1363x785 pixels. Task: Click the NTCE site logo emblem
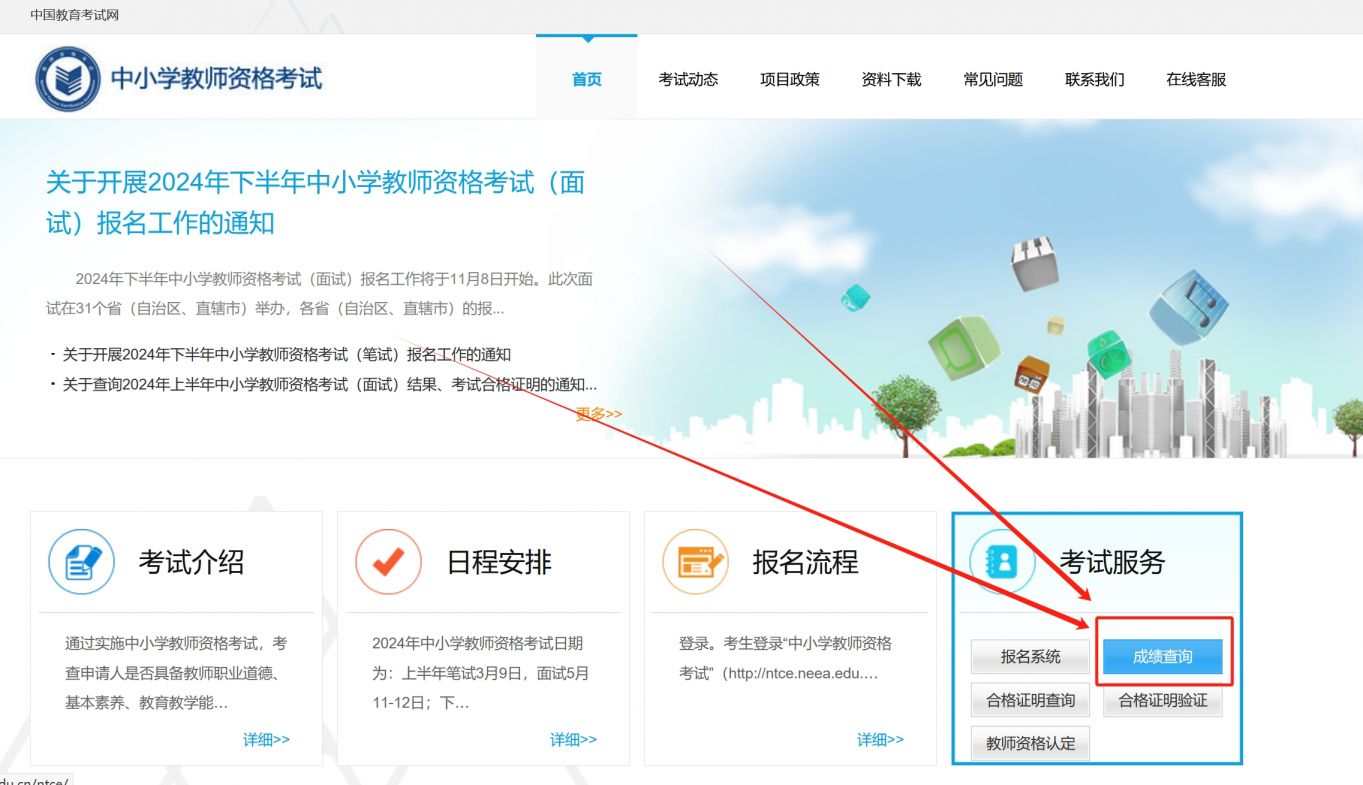(x=68, y=78)
